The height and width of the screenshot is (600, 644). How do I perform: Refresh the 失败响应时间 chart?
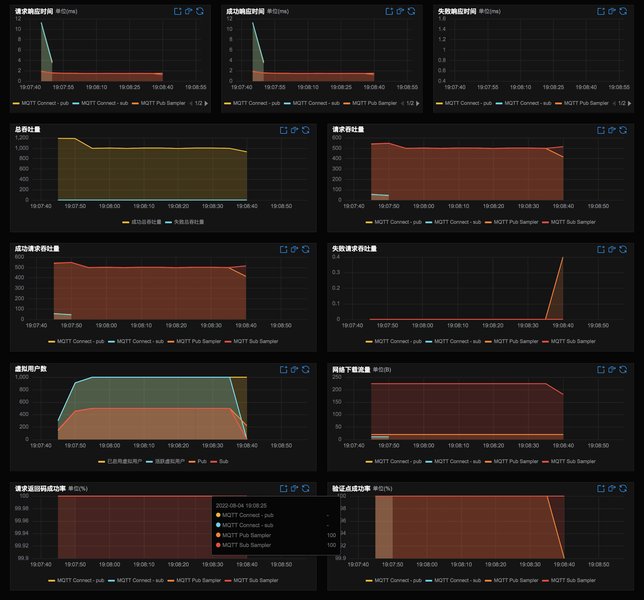coord(623,11)
